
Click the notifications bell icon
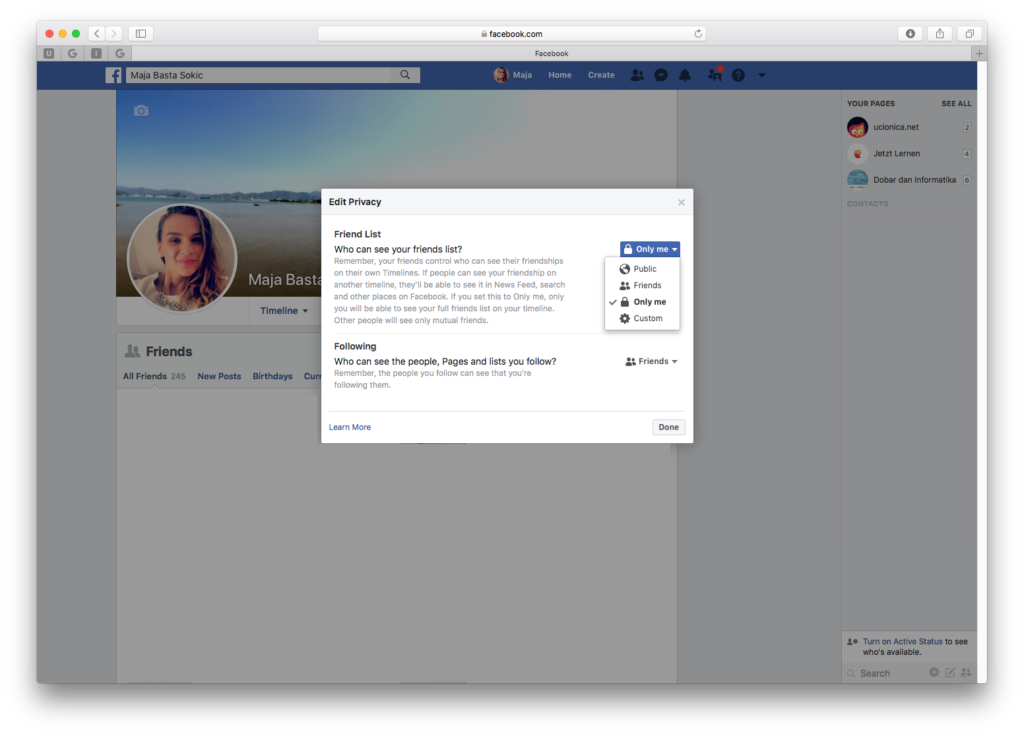click(x=685, y=75)
